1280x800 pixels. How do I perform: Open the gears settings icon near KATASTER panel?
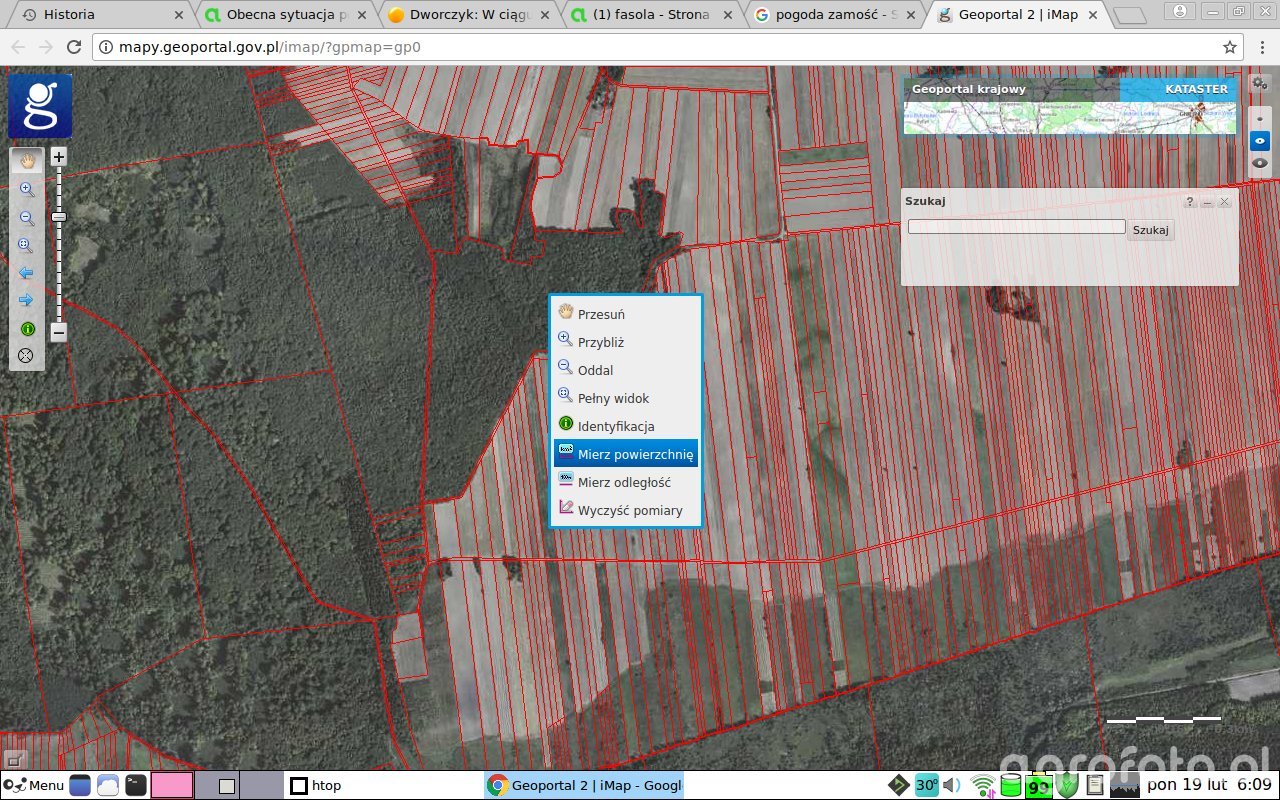coord(1258,83)
